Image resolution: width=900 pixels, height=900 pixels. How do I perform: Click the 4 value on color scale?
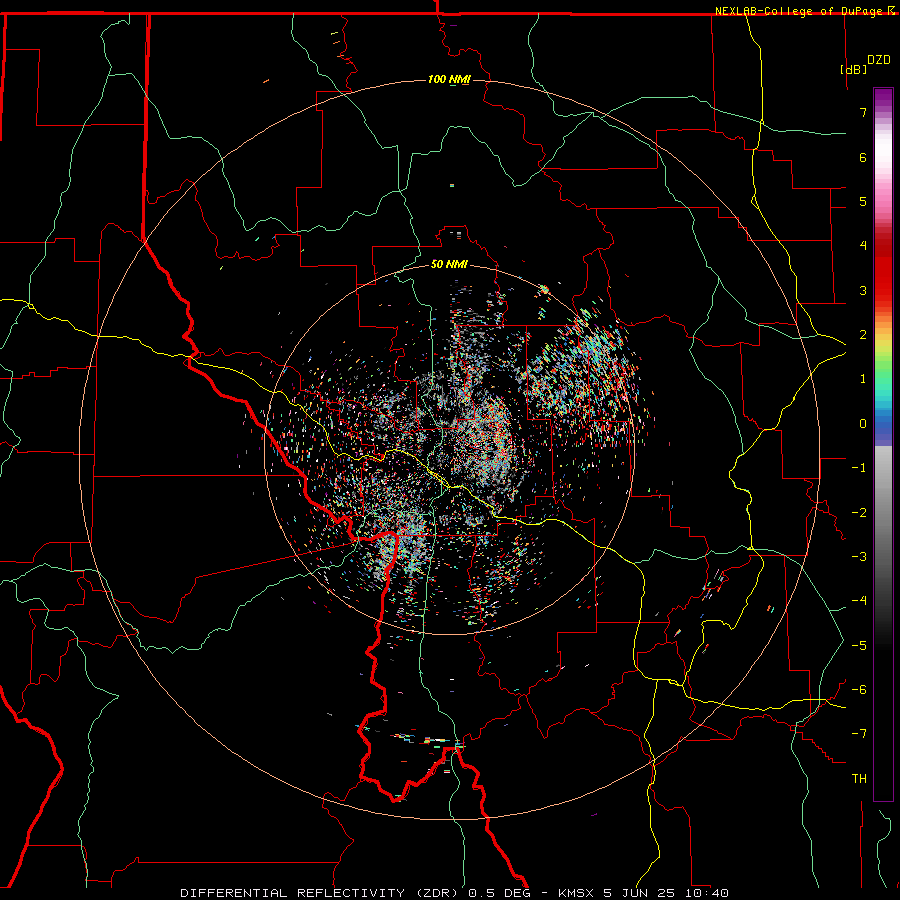coord(863,246)
